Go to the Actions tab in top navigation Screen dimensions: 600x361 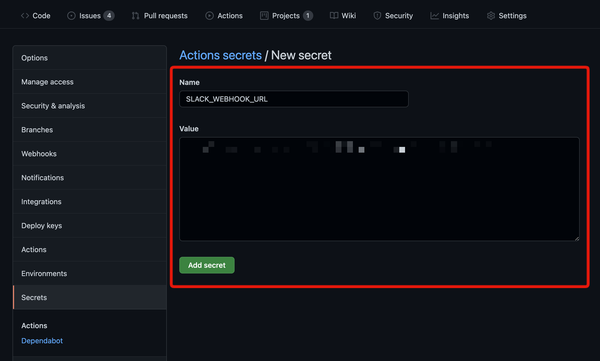click(224, 16)
